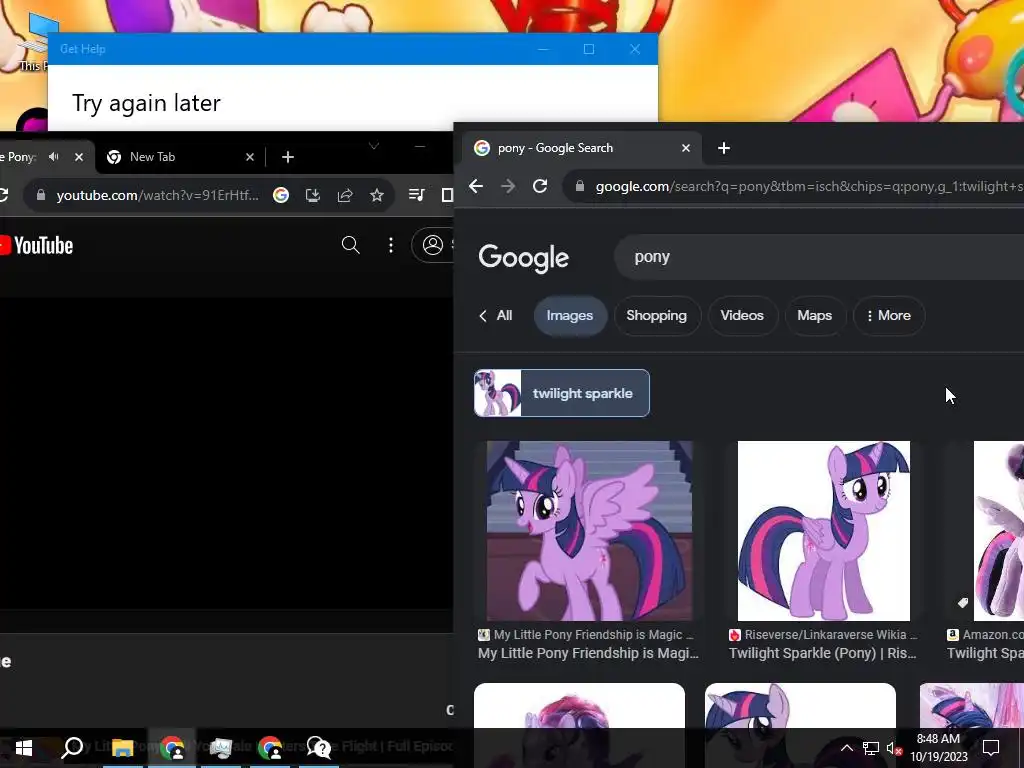Remove the twilight sparkle chip
The width and height of the screenshot is (1024, 768).
point(562,393)
